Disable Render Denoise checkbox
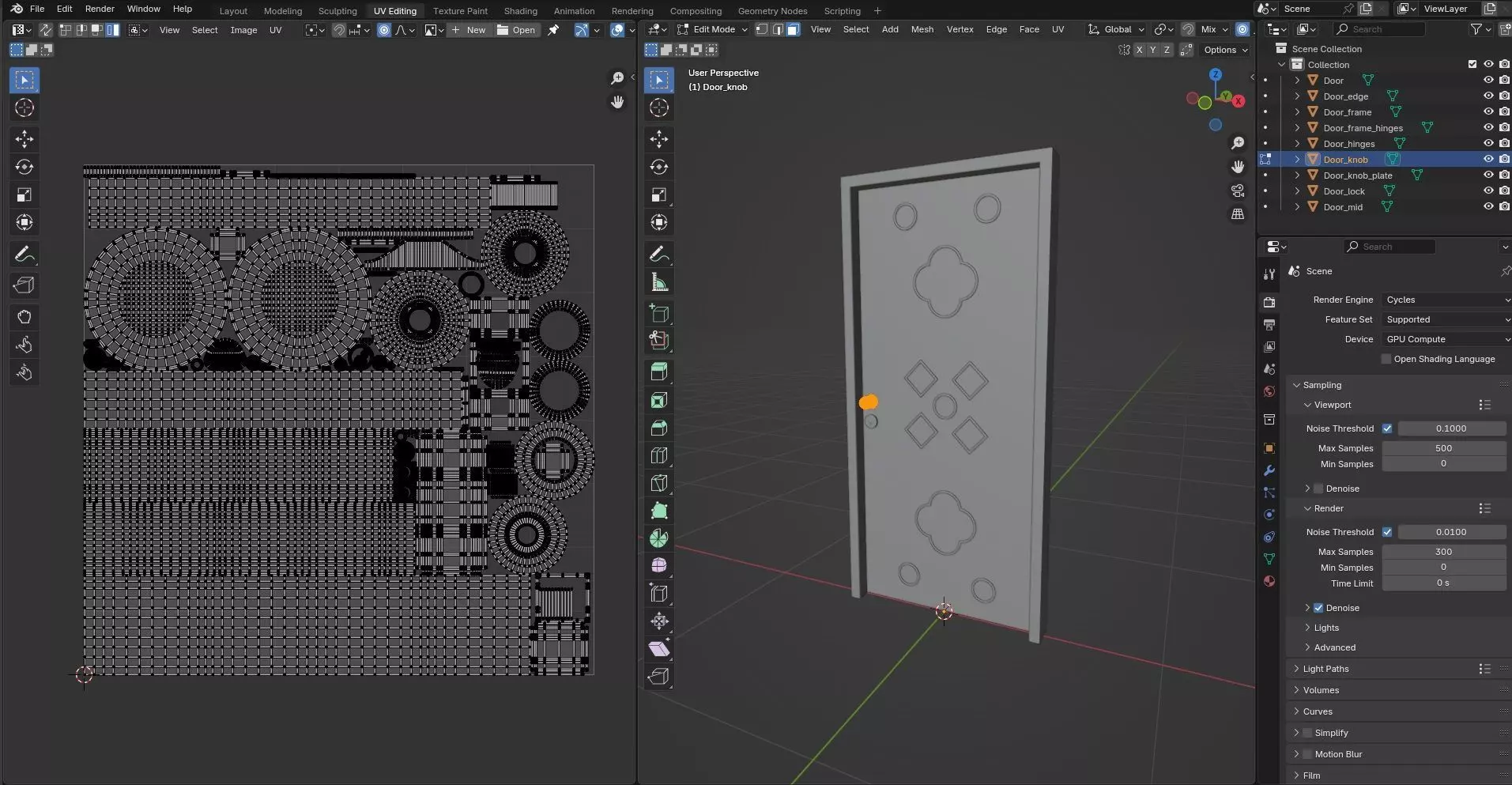The width and height of the screenshot is (1512, 785). pyautogui.click(x=1318, y=608)
